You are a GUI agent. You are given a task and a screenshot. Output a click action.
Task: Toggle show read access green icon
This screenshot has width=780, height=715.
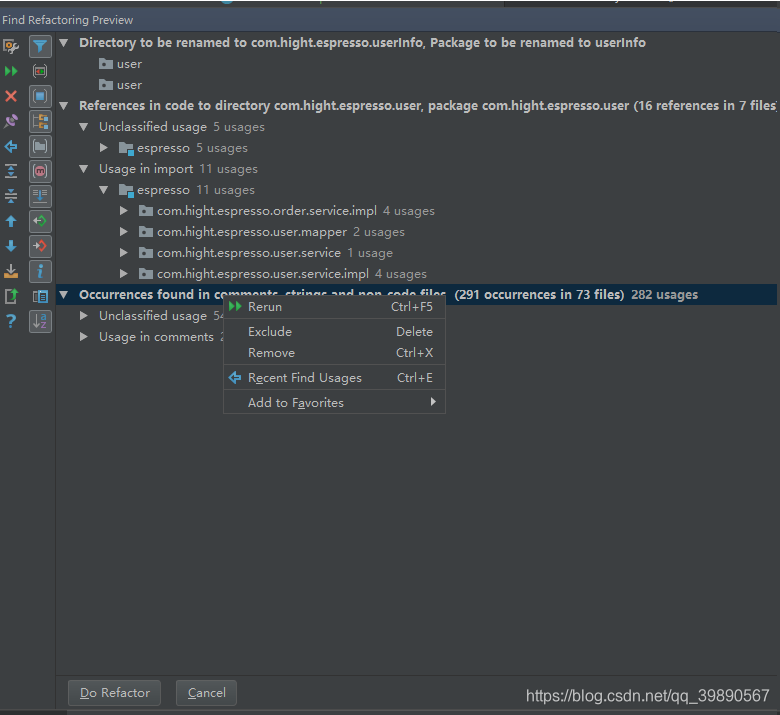pos(40,221)
